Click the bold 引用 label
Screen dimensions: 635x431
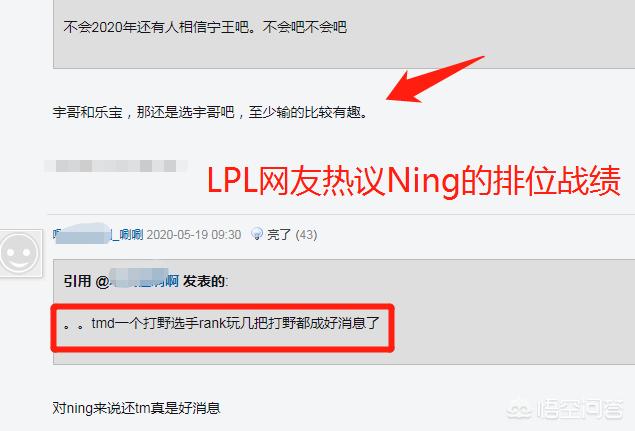pyautogui.click(x=77, y=281)
